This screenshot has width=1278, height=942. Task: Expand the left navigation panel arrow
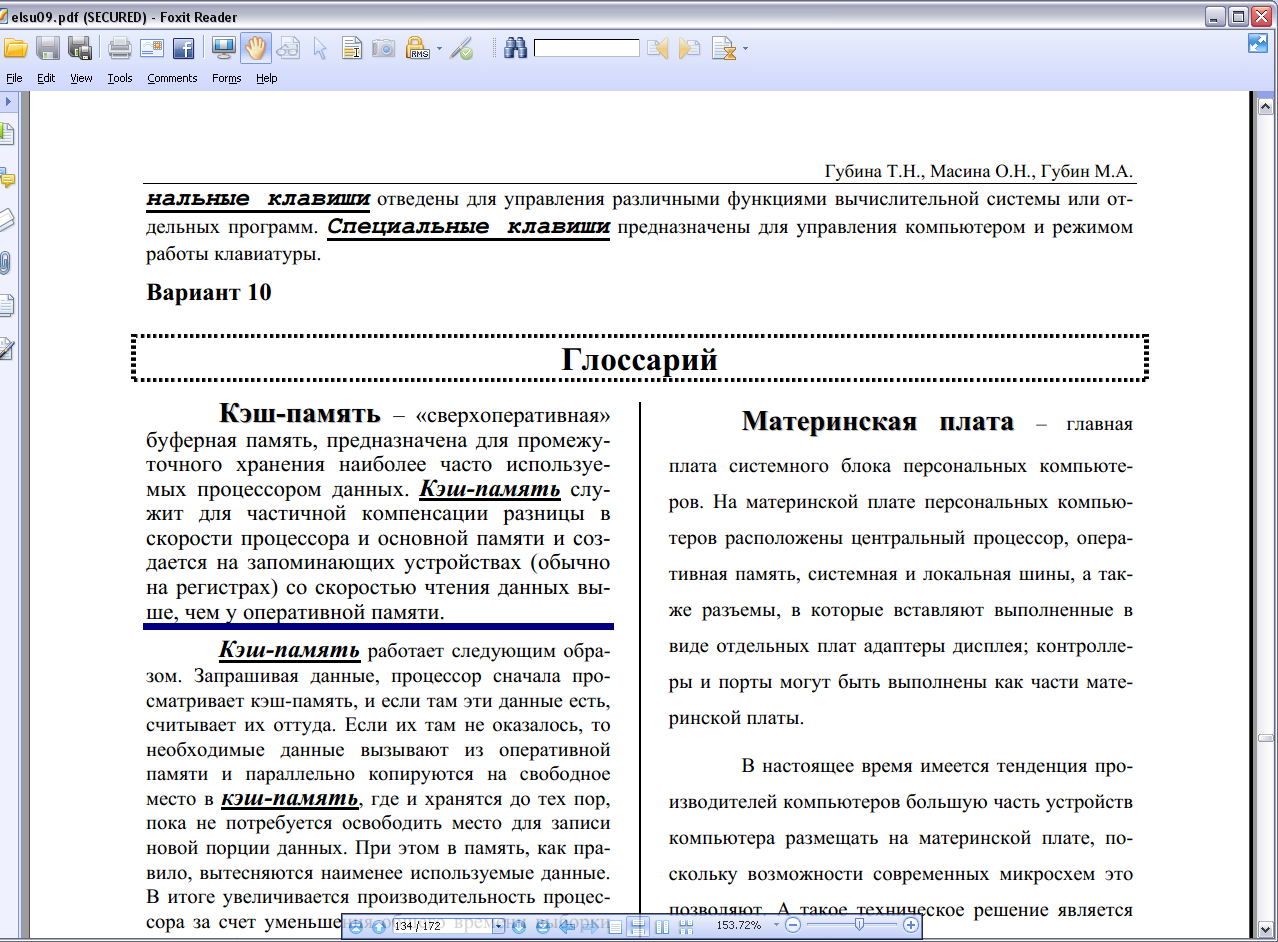pos(7,102)
